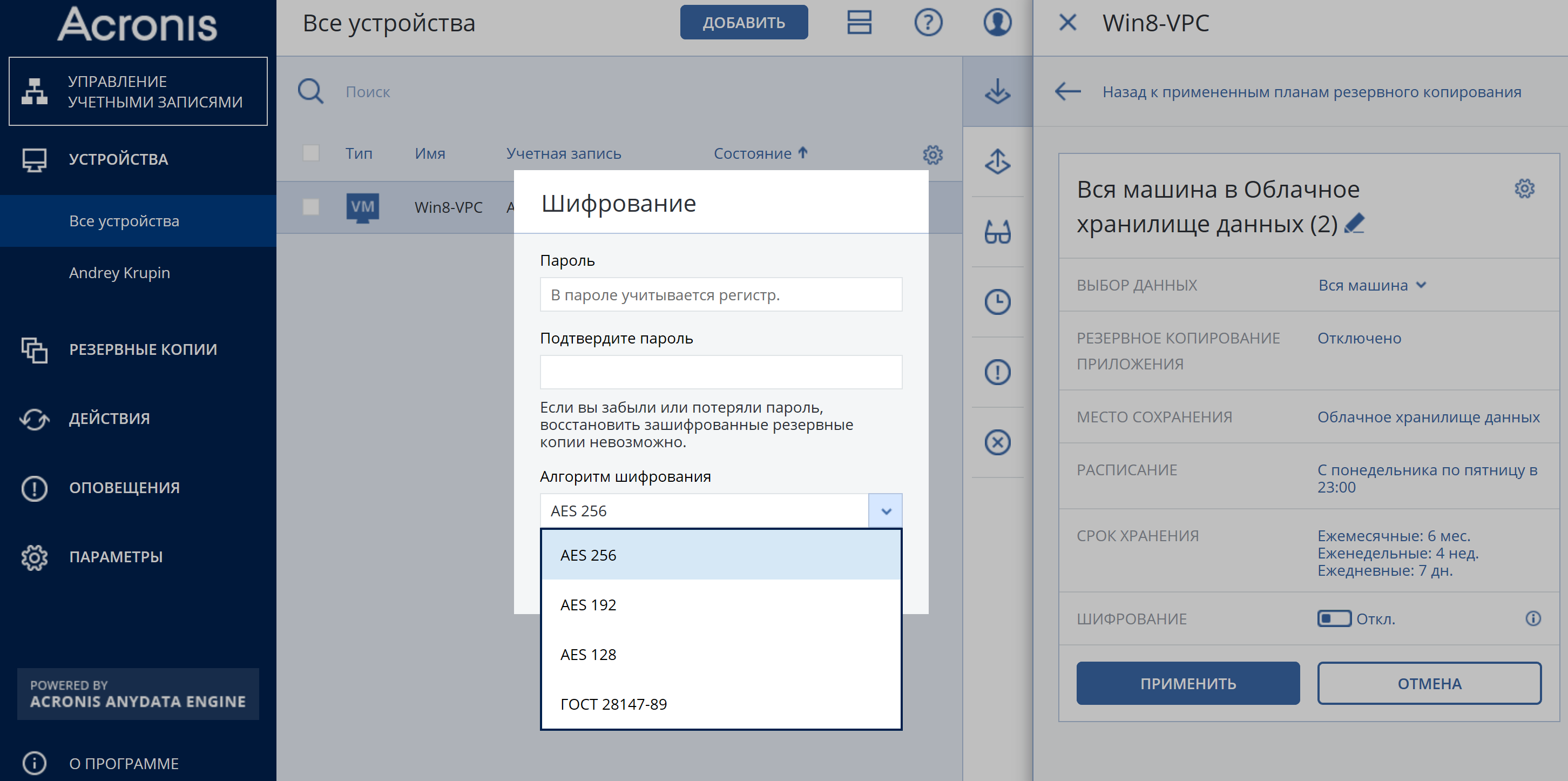Click 'Учетная запись' column header
Viewport: 1568px width, 781px height.
(564, 153)
